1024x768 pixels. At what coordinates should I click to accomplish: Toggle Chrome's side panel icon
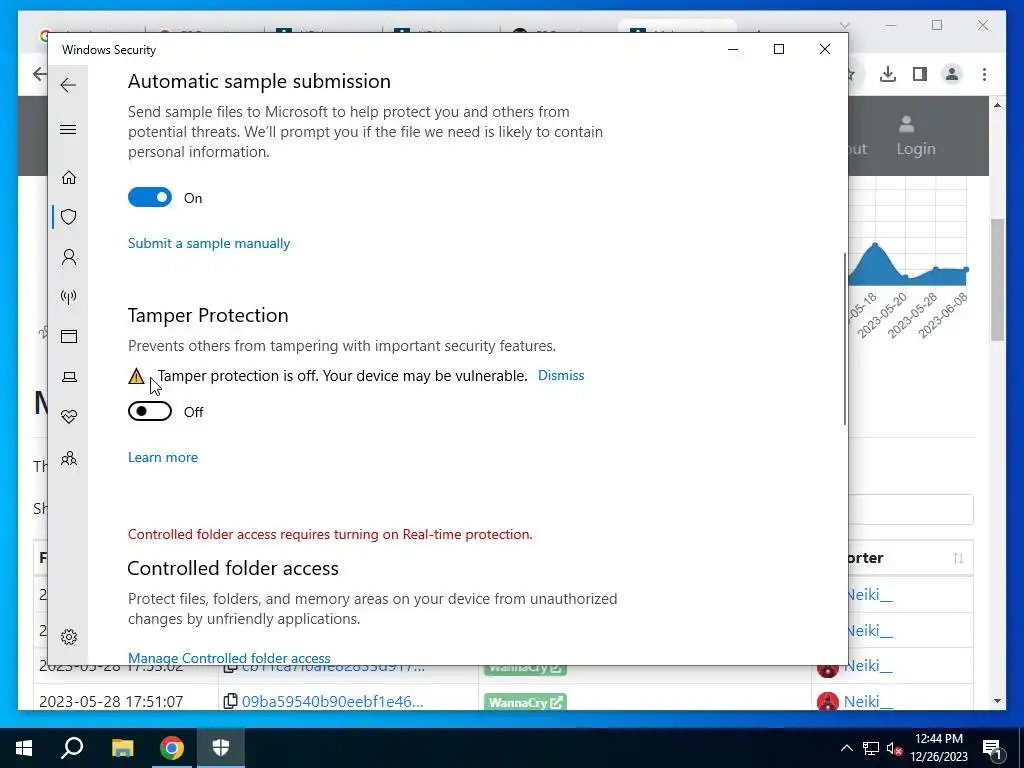tap(920, 74)
